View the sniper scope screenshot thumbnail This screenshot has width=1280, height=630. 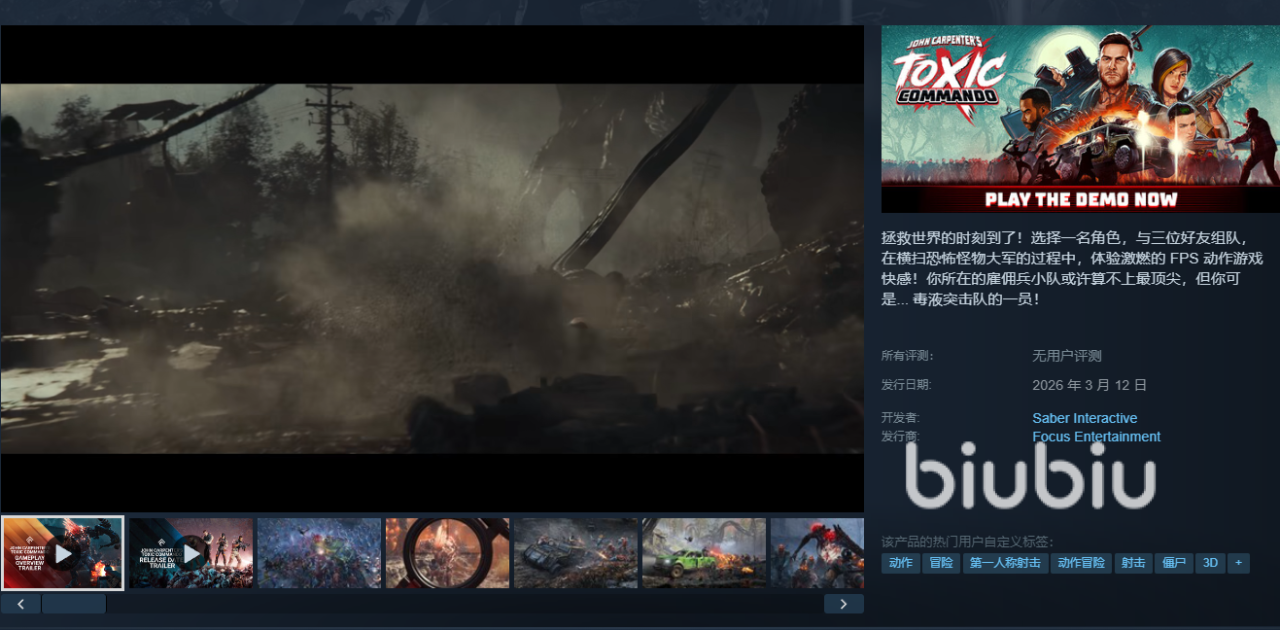pos(447,553)
